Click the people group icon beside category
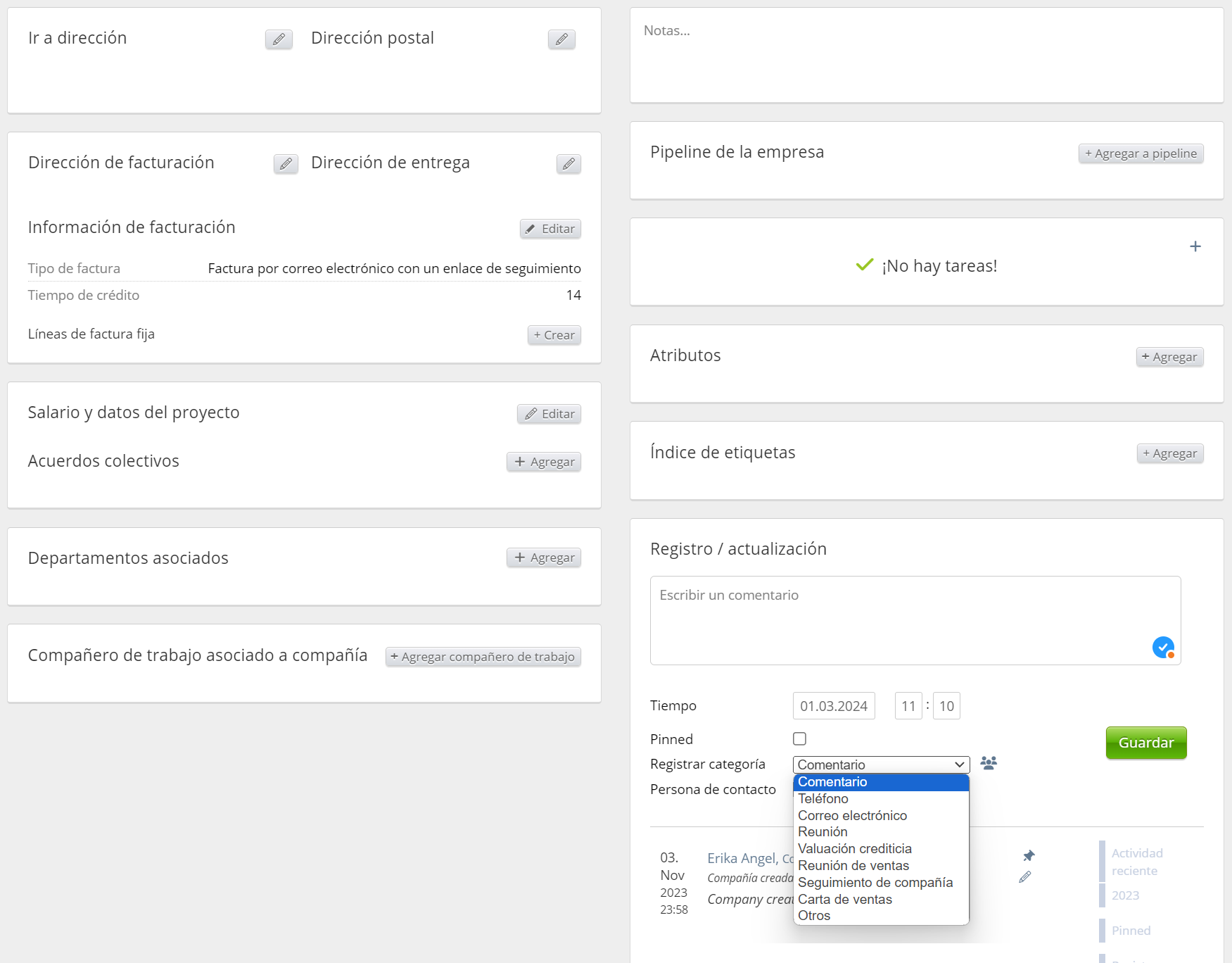 click(x=989, y=763)
